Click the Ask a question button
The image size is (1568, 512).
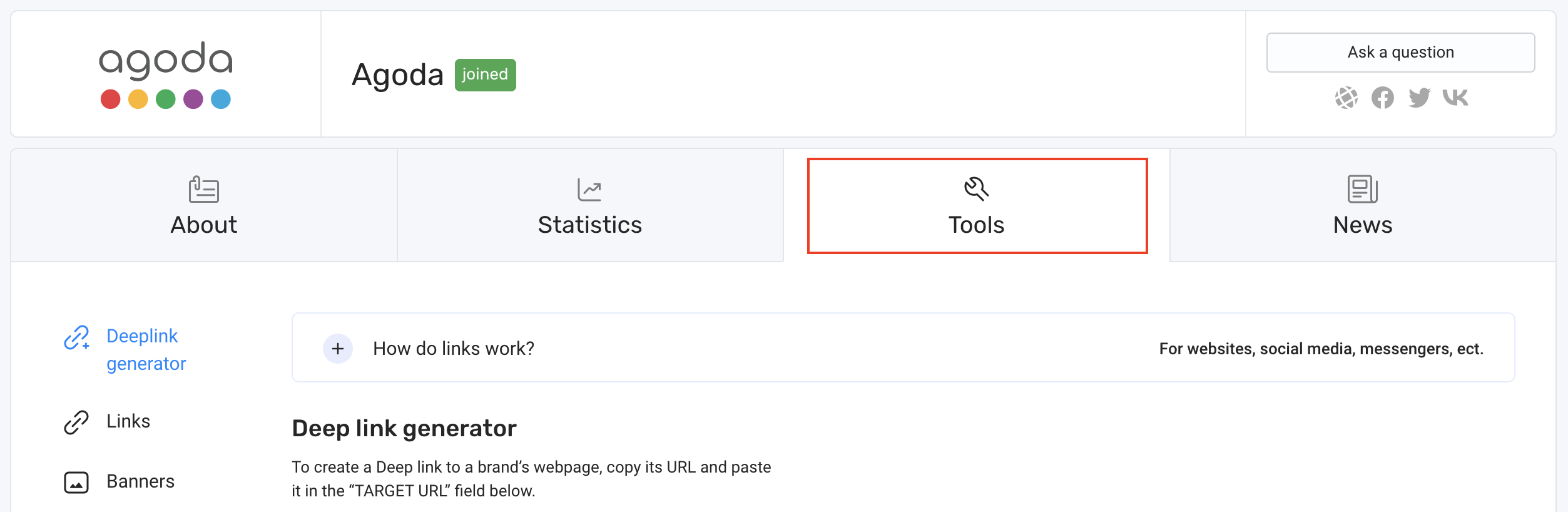click(x=1400, y=52)
